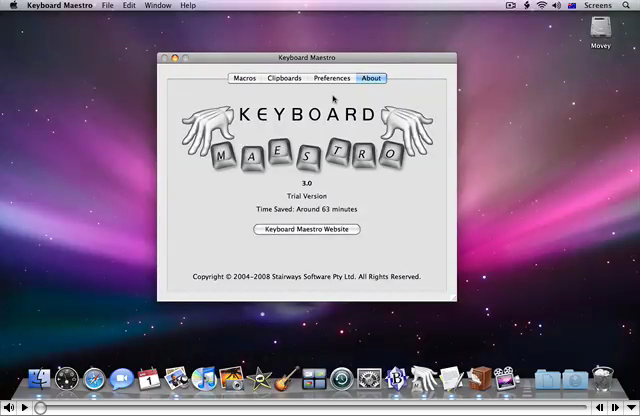This screenshot has height=416, width=640.
Task: Open Dashboard from the Dock
Action: [x=67, y=379]
